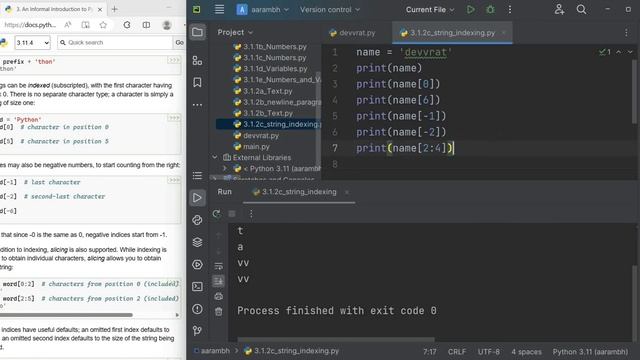This screenshot has width=640, height=360.
Task: Click the Go button beside Quick search
Action: [179, 42]
